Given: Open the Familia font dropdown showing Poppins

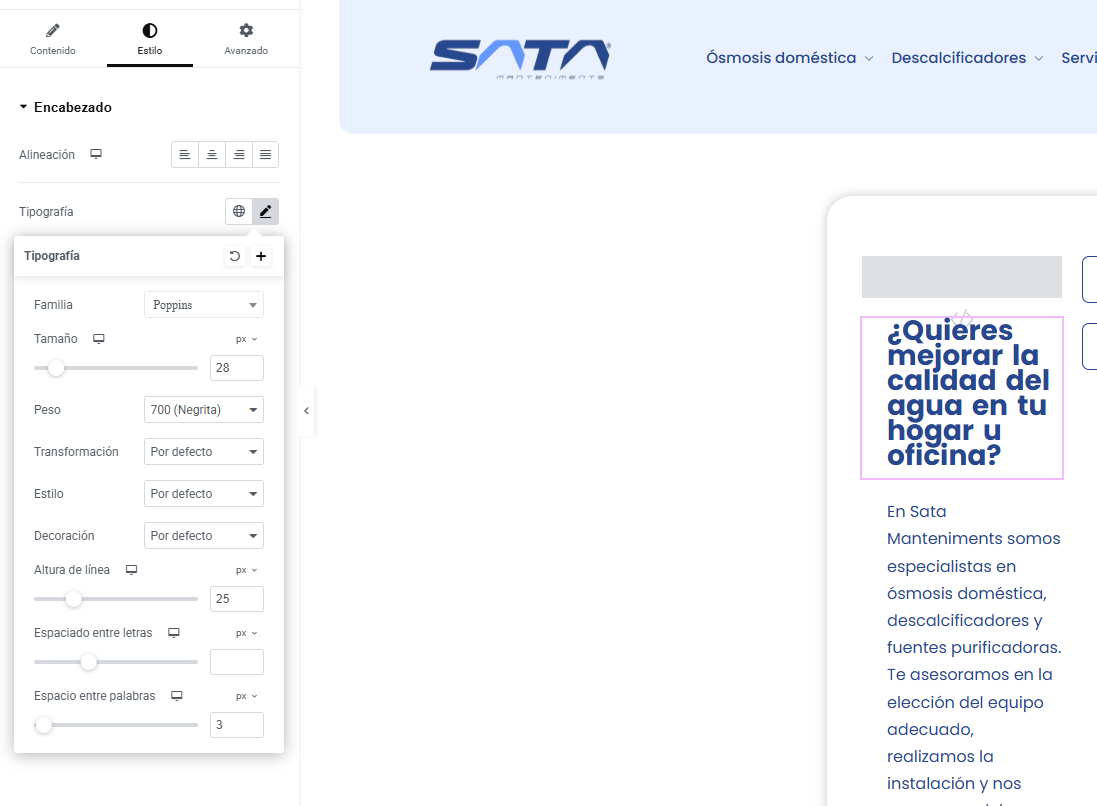Looking at the screenshot, I should pyautogui.click(x=204, y=305).
